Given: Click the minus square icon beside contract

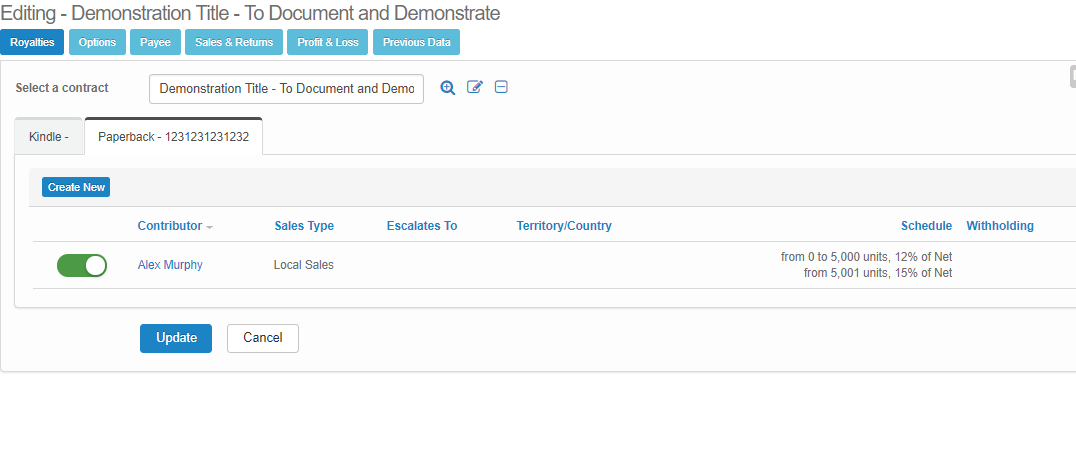Looking at the screenshot, I should tap(501, 88).
